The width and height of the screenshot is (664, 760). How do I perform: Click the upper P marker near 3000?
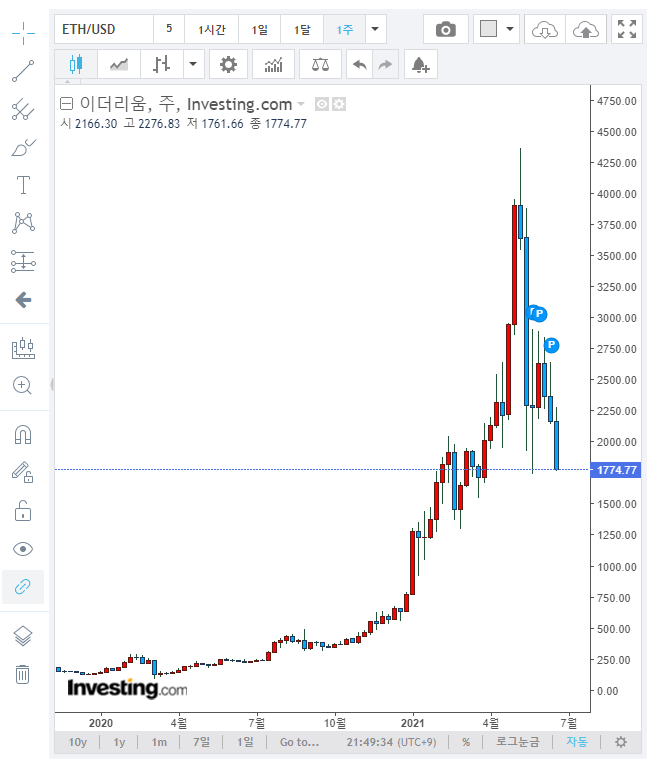pos(539,314)
